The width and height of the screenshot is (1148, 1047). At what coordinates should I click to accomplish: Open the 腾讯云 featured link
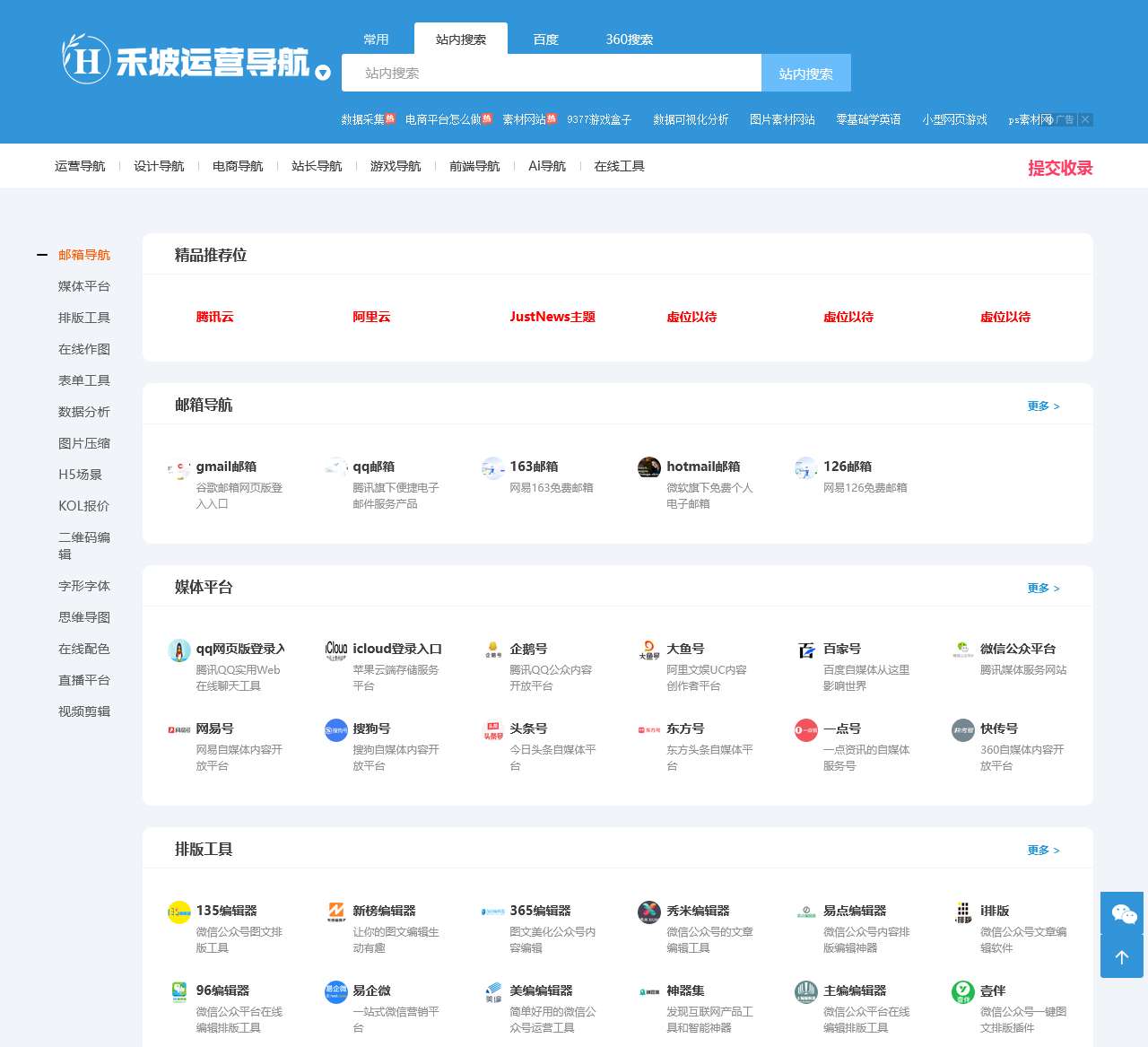click(x=214, y=317)
